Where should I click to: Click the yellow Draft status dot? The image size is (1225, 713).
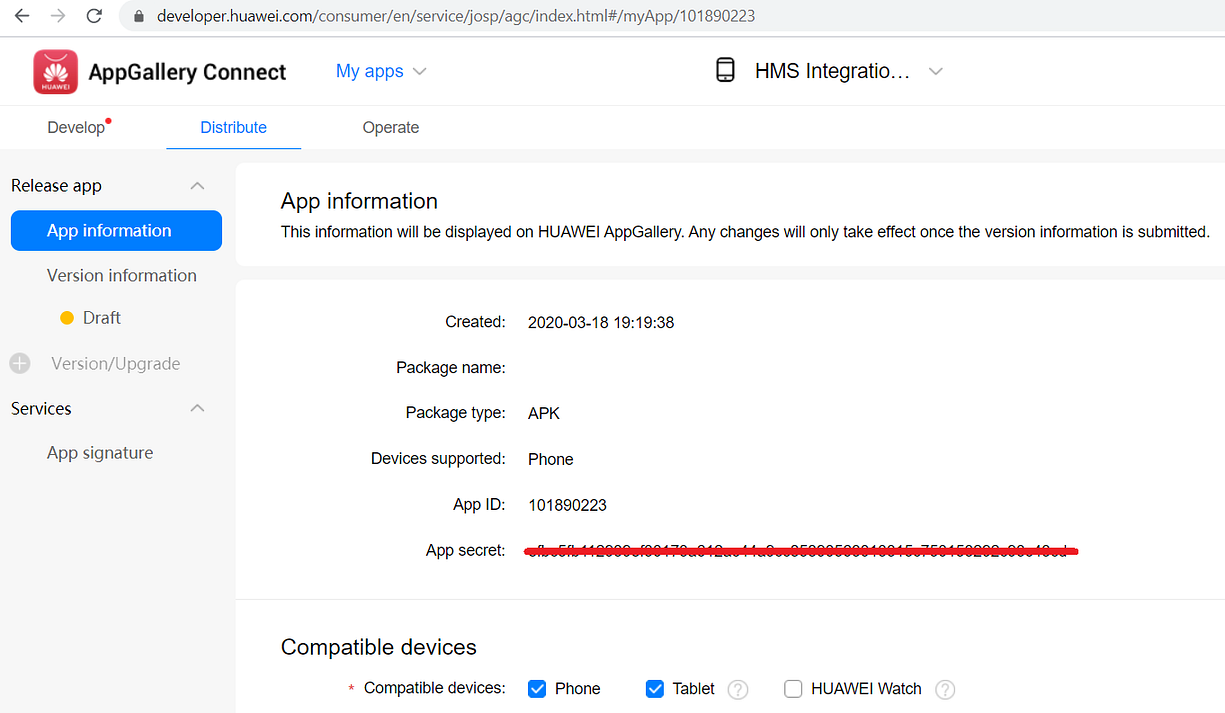click(67, 318)
